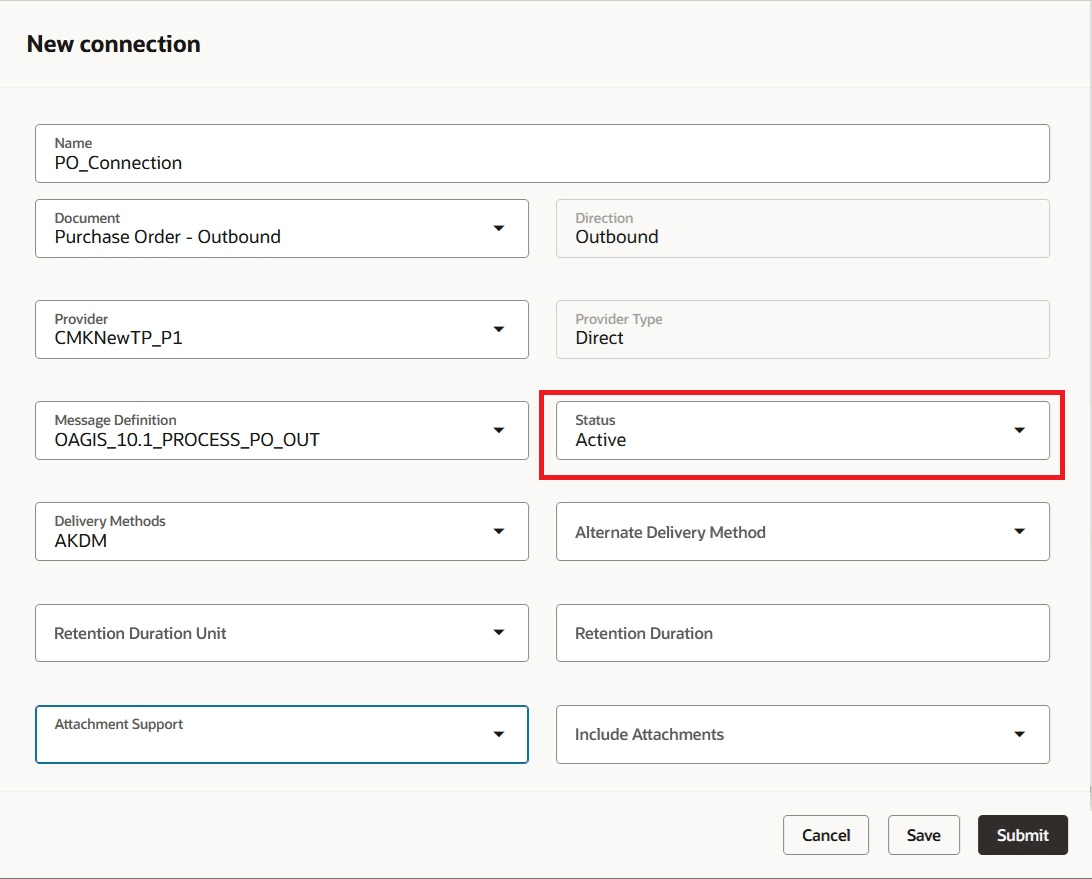Expand the Status dropdown arrow
The height and width of the screenshot is (879, 1092).
pos(1019,431)
